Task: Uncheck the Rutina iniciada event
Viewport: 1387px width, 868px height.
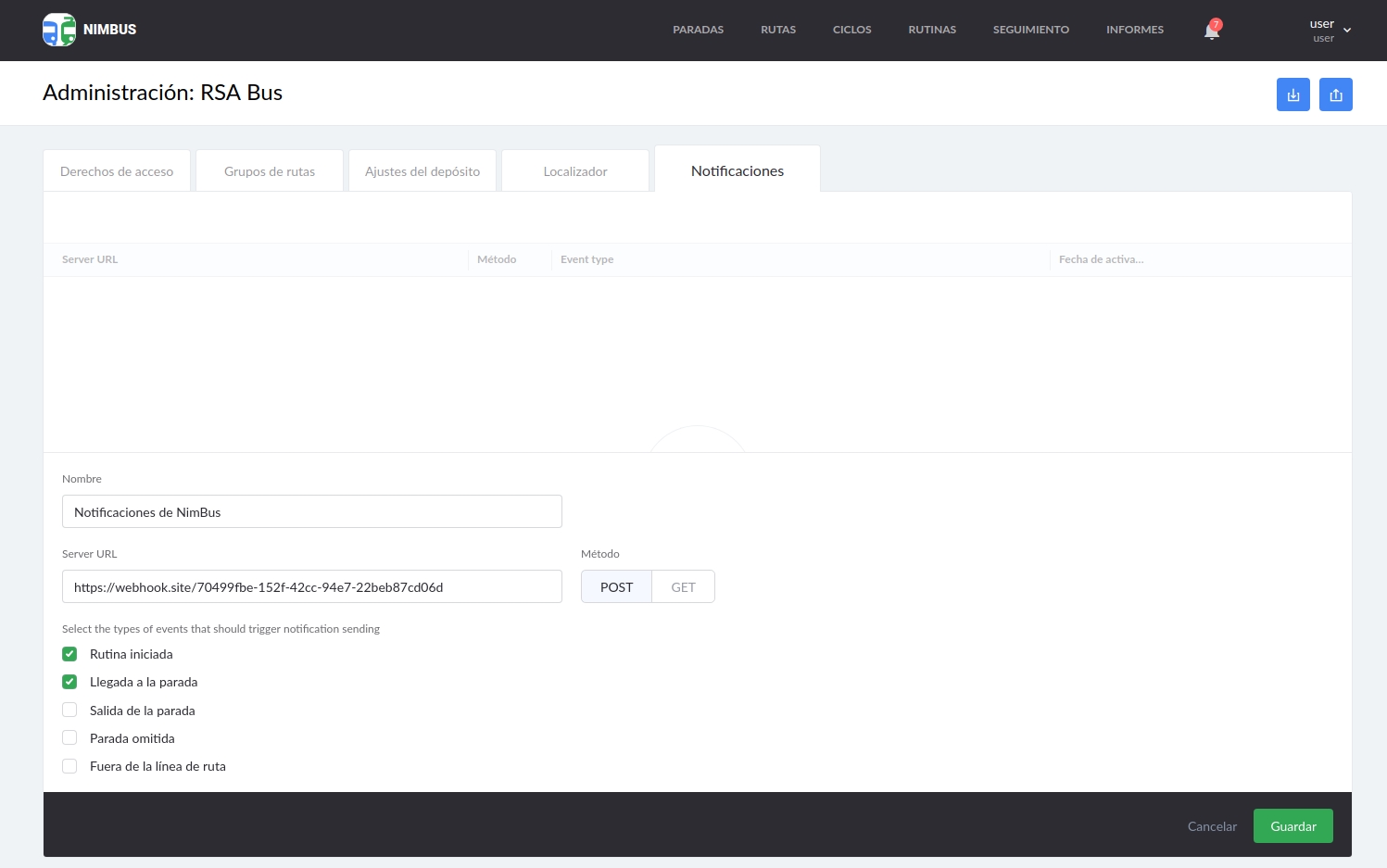Action: 69,653
